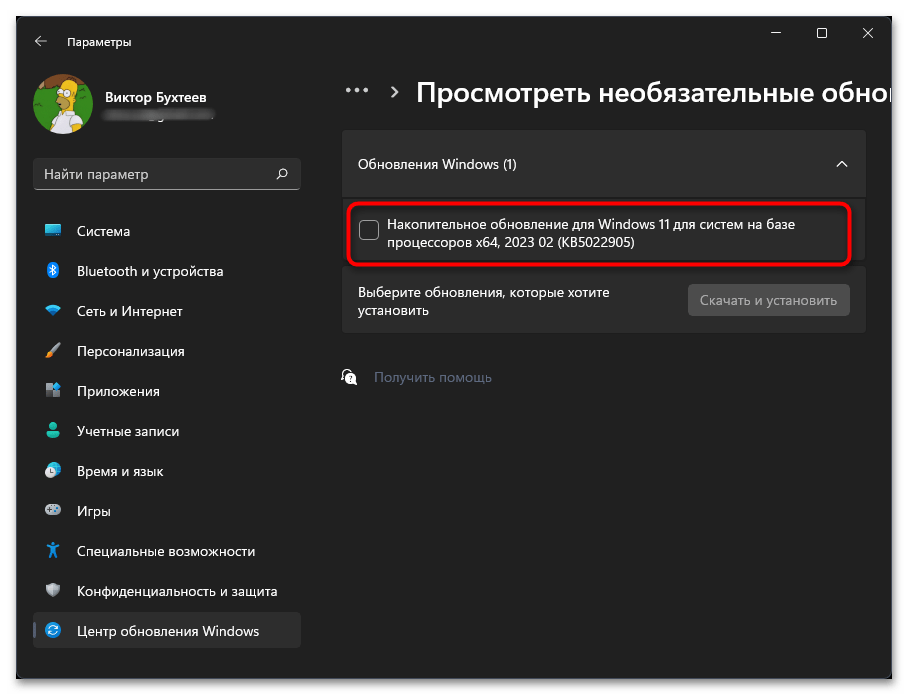Open Специальные возможности section
908x695 pixels.
pos(167,551)
